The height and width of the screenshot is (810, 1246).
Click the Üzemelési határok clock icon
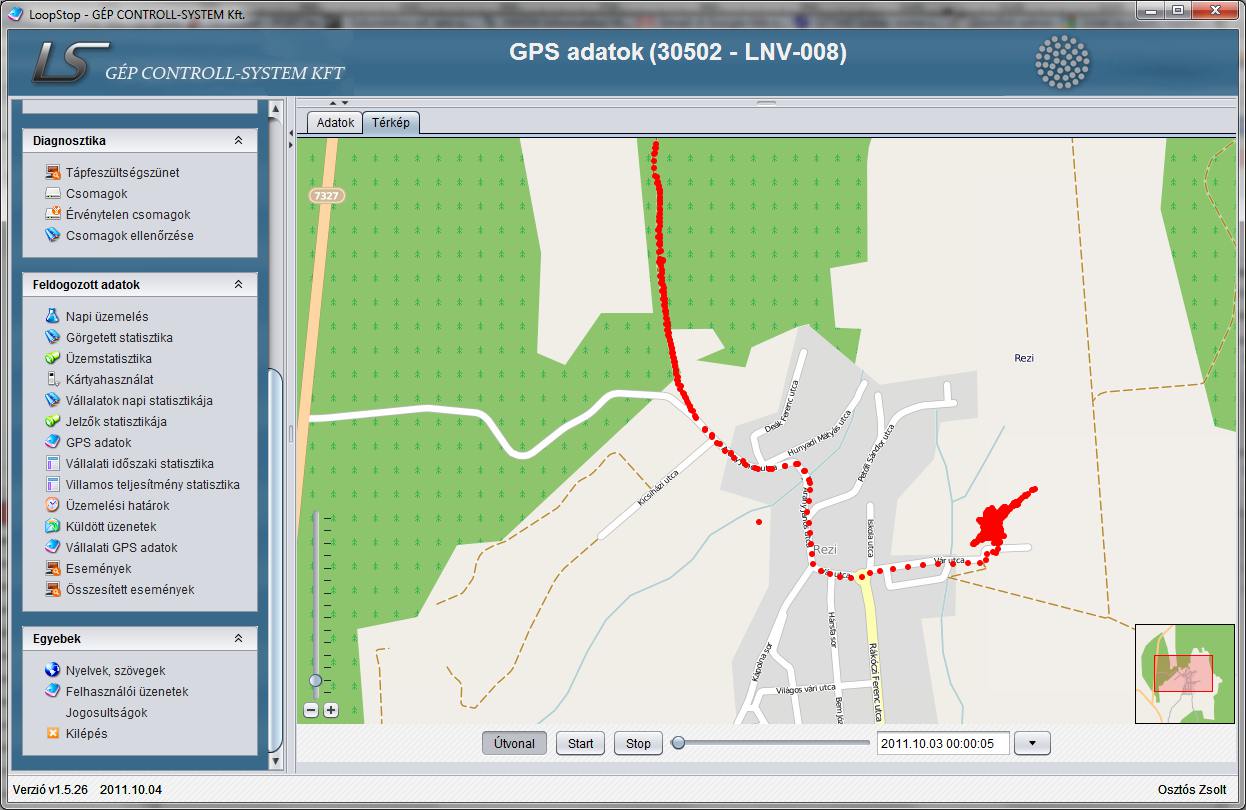(x=54, y=506)
